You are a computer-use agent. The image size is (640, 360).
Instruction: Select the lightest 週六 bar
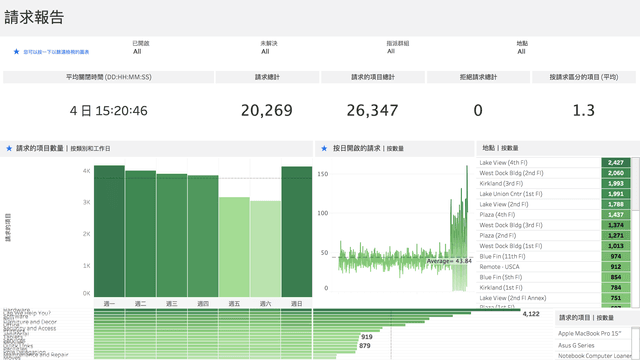pos(265,249)
